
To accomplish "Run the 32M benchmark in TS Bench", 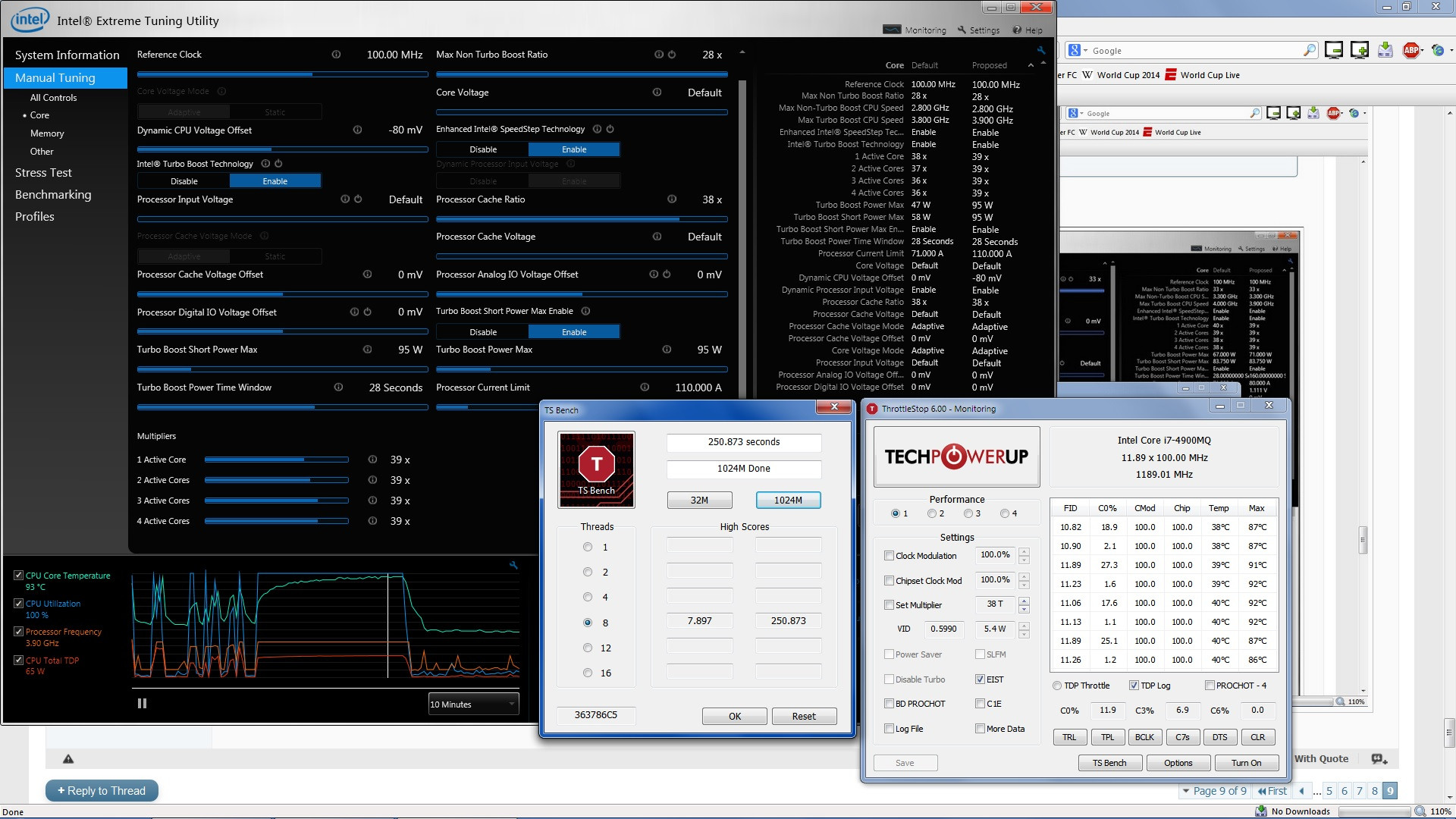I will pyautogui.click(x=699, y=500).
